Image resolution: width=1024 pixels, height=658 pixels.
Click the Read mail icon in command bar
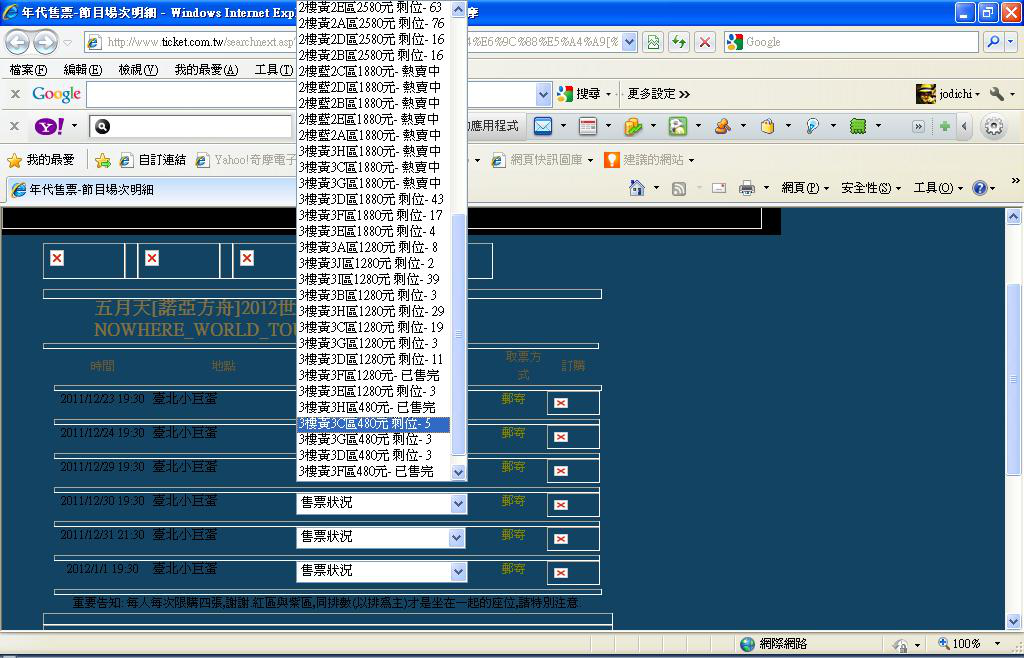pyautogui.click(x=719, y=189)
